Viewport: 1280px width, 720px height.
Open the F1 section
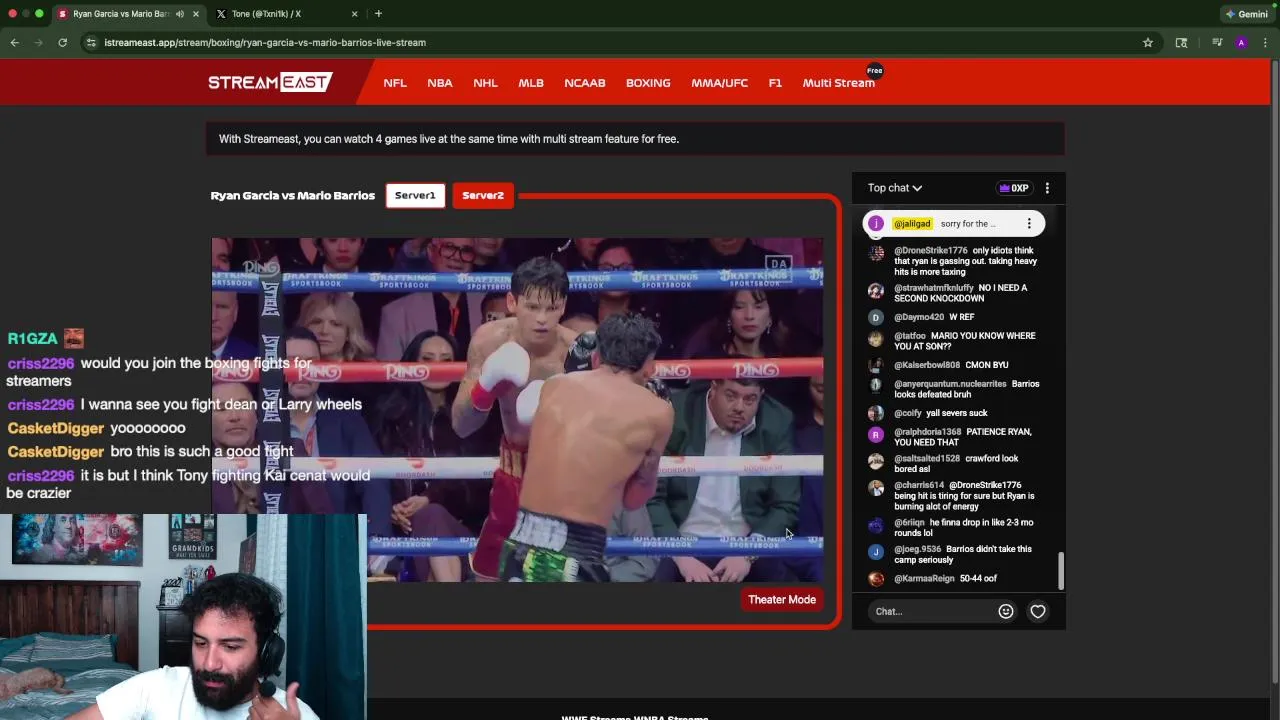tap(775, 83)
